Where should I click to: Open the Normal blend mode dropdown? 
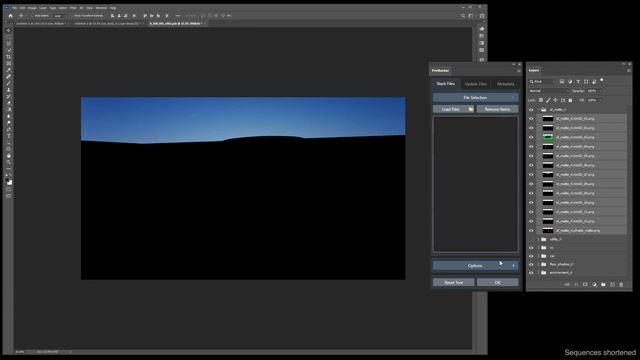549,91
